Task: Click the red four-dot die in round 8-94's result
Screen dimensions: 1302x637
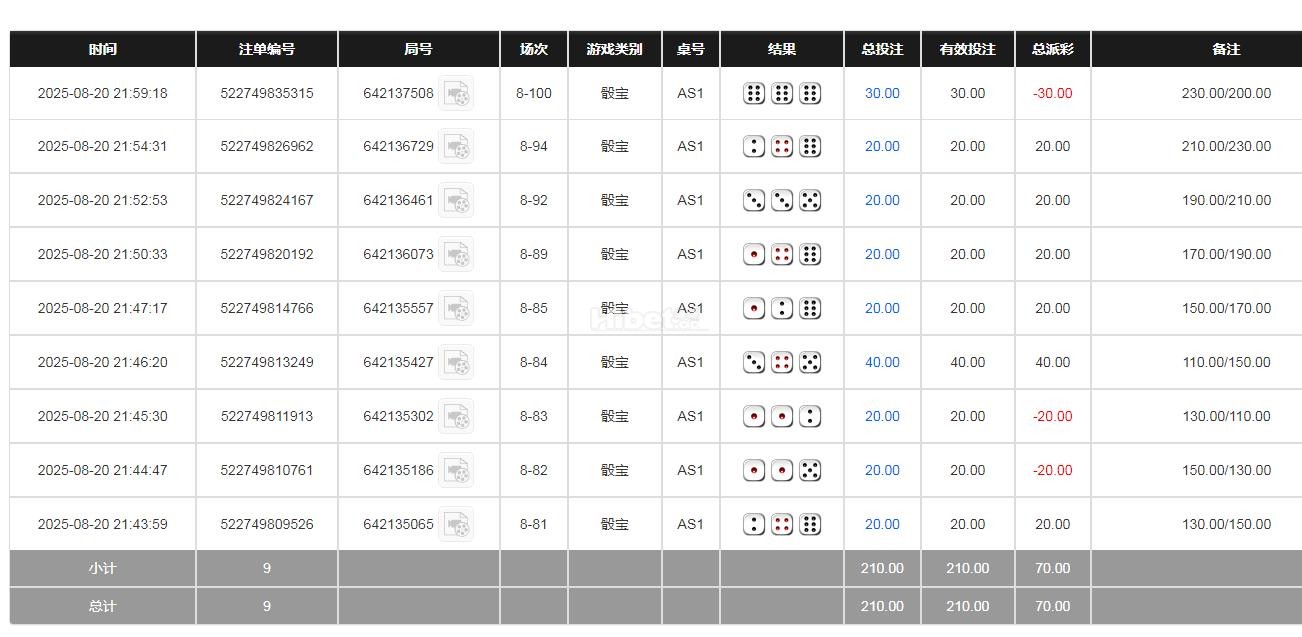Action: 781,147
